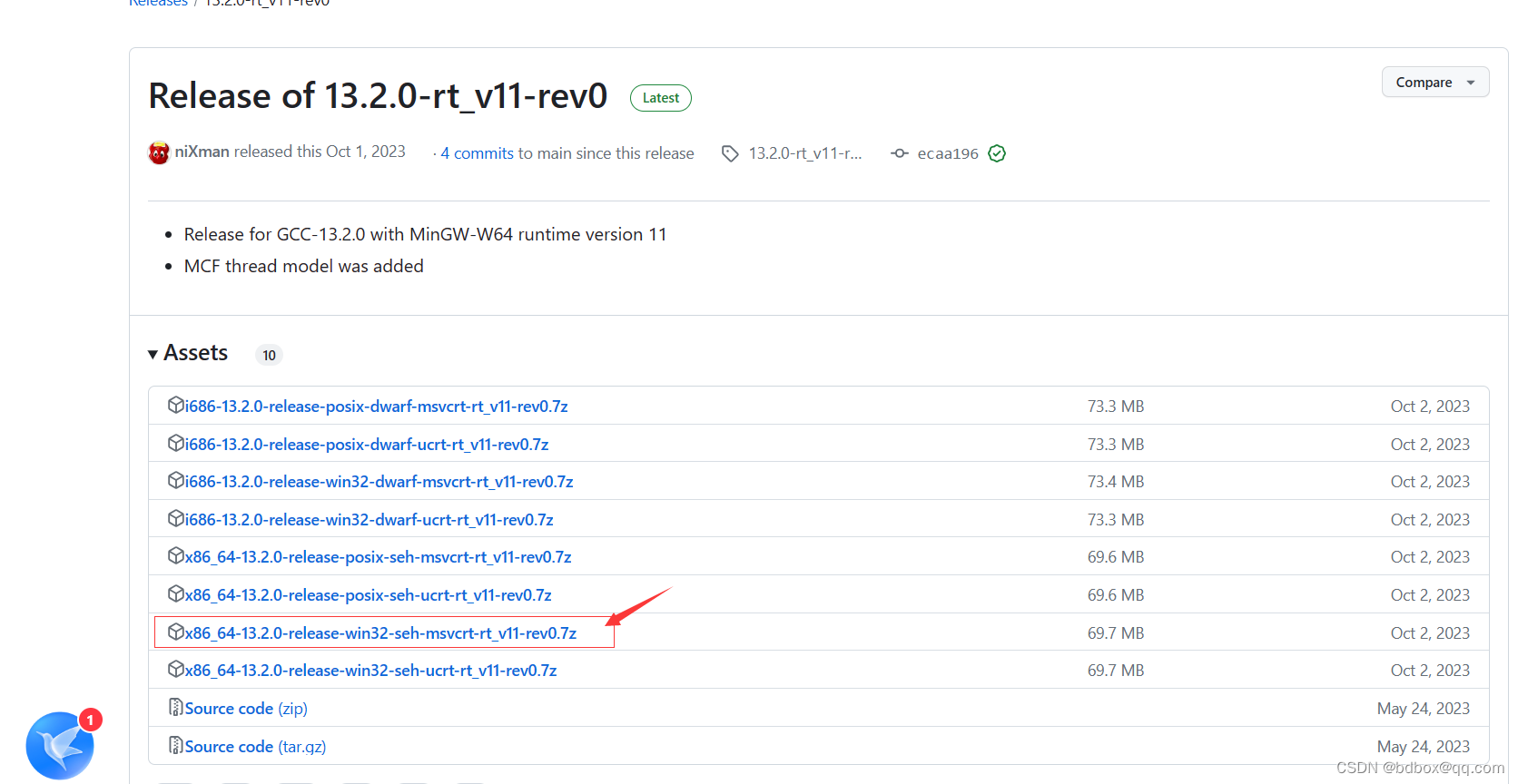Download x86_64 win32-seh-ucrt 7z file
Viewport: 1518px width, 784px height.
[x=371, y=671]
